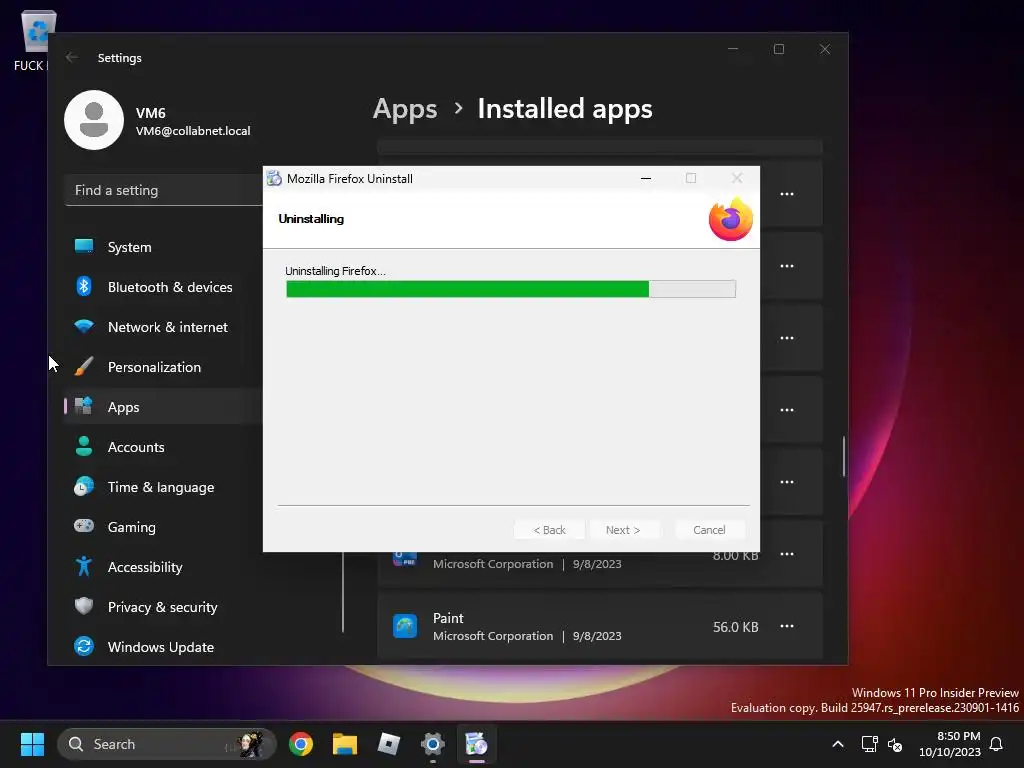Minimize the Mozilla Firefox Uninstall window
The height and width of the screenshot is (768, 1024).
[646, 178]
